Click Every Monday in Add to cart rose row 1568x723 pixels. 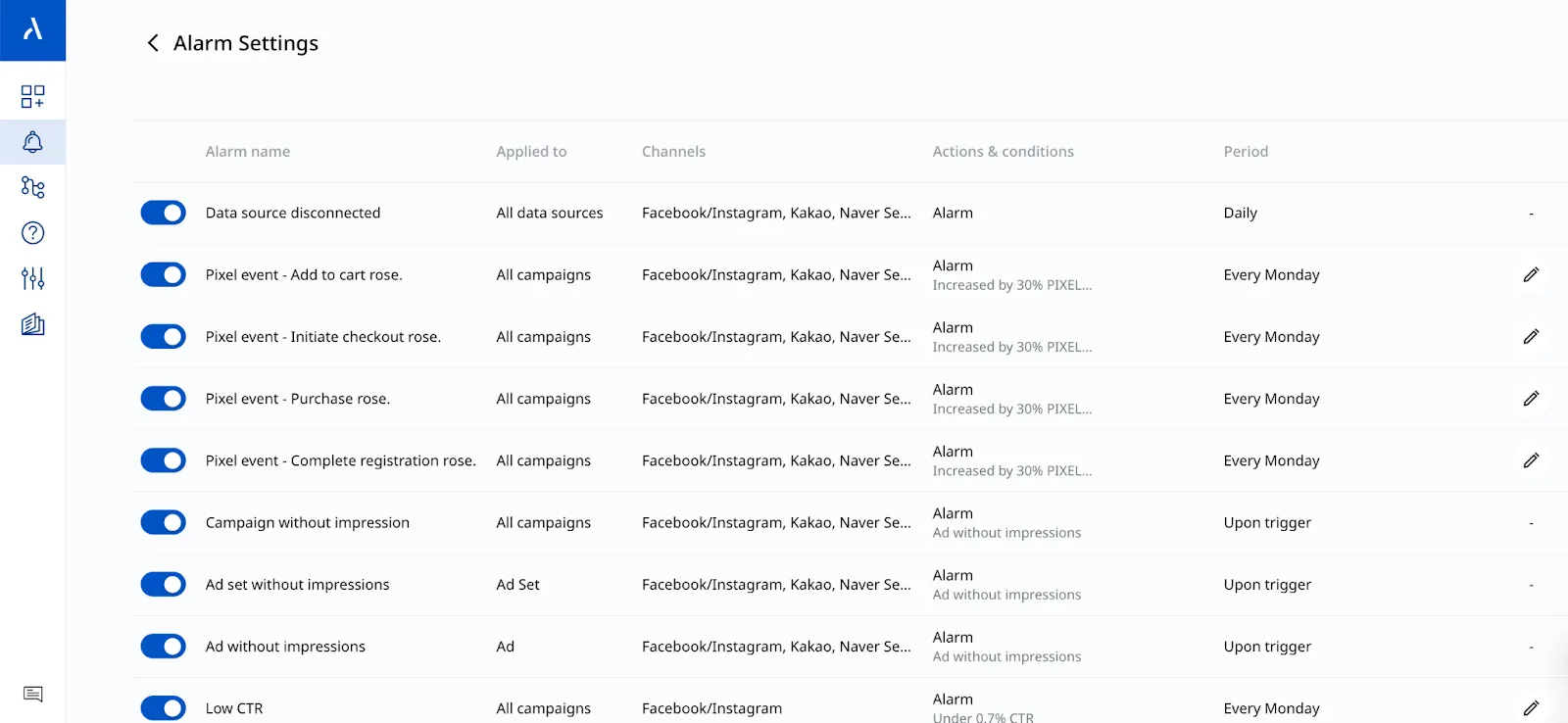coord(1271,274)
